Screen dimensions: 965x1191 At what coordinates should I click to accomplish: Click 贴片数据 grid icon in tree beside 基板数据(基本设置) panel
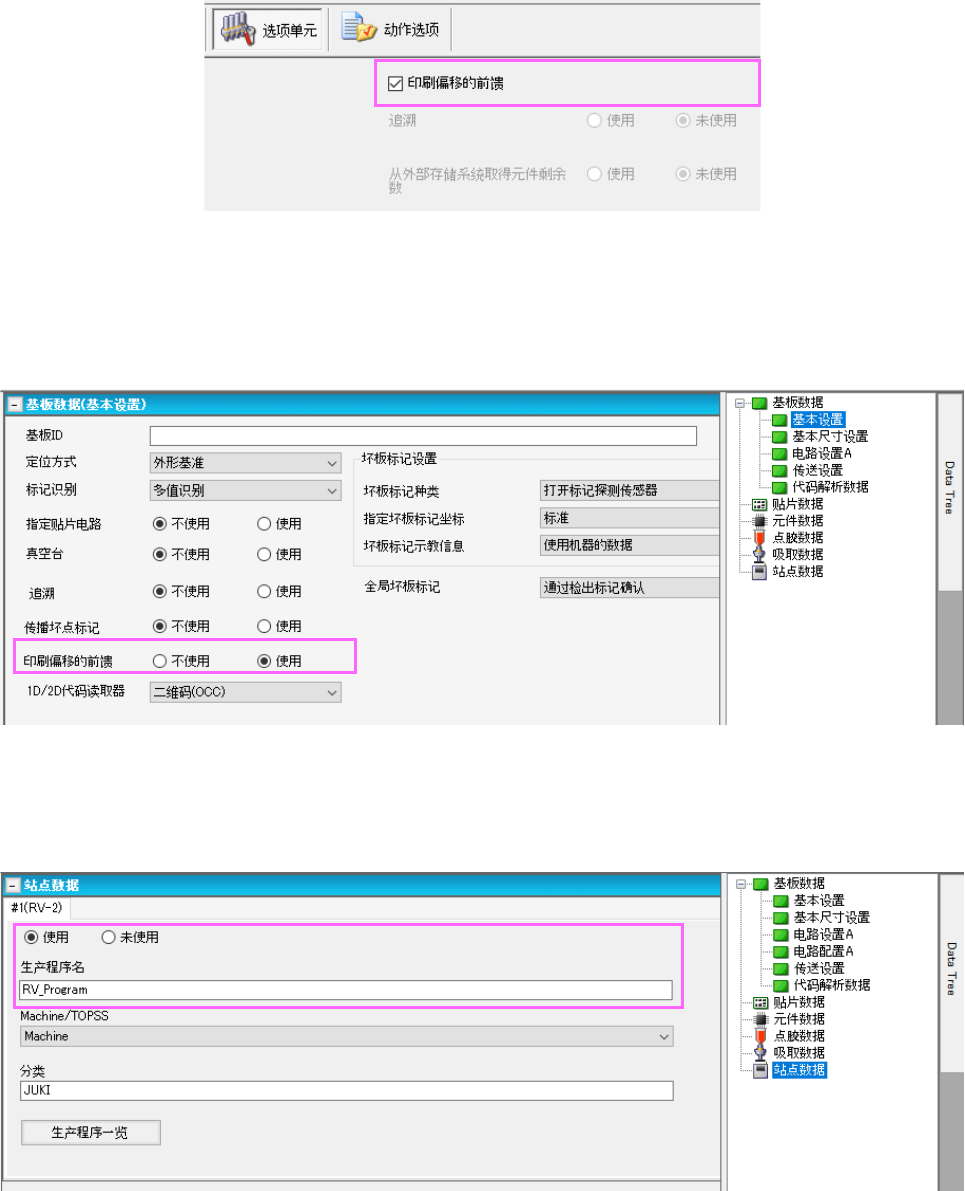point(759,504)
